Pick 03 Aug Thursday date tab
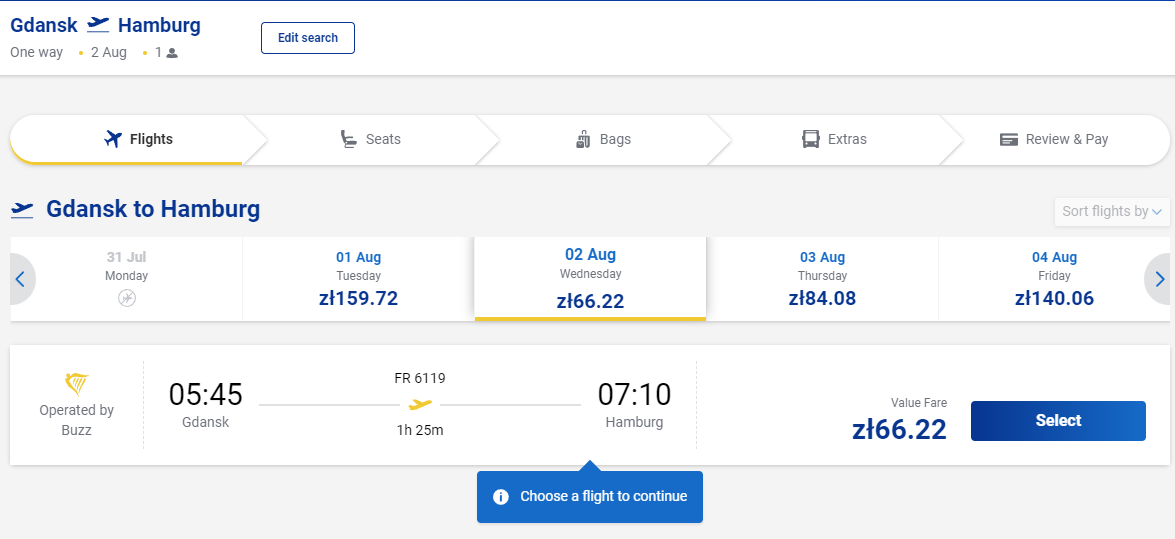Image resolution: width=1175 pixels, height=539 pixels. click(x=822, y=279)
